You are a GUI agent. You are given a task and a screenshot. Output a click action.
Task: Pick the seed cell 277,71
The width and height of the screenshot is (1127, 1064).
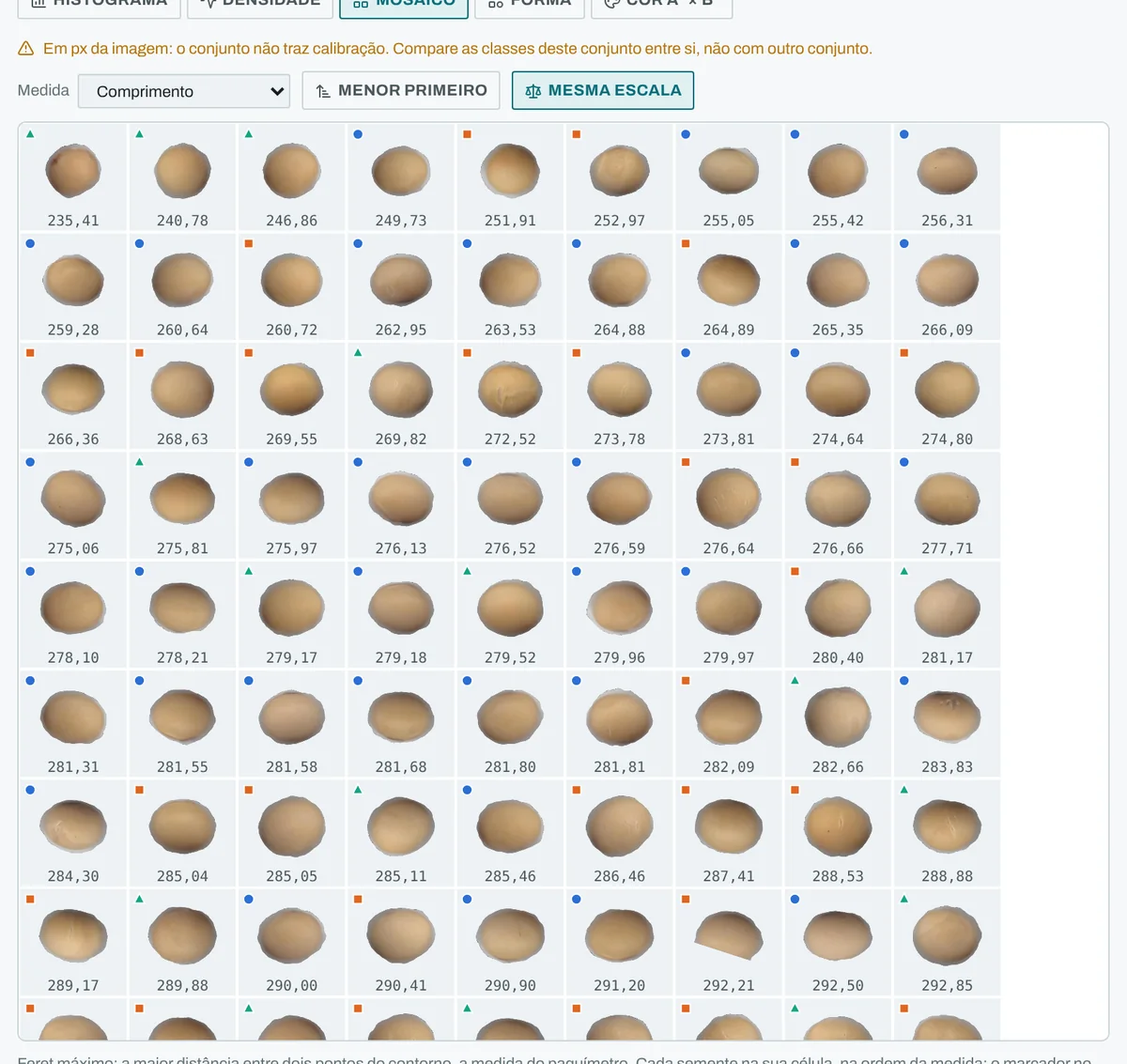pos(947,505)
